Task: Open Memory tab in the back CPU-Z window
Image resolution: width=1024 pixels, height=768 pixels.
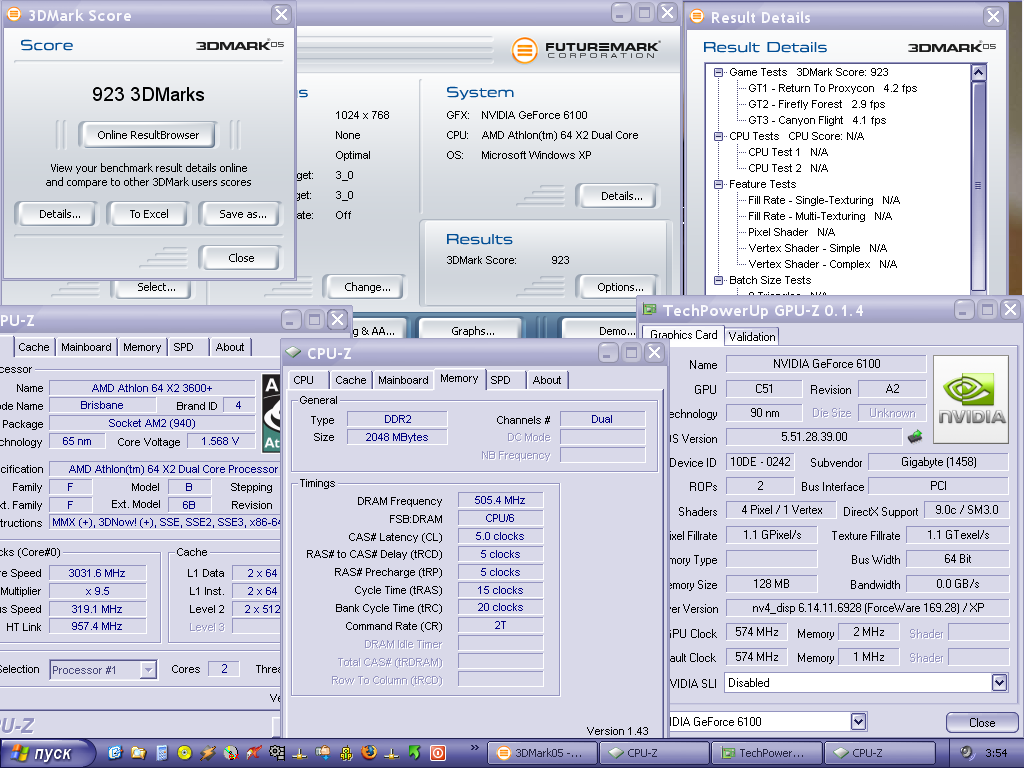Action: tap(142, 347)
